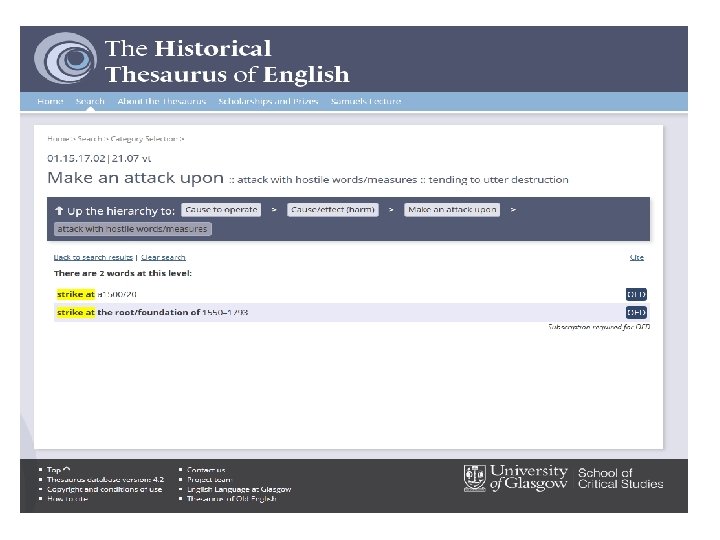The width and height of the screenshot is (720, 540).
Task: Go up to 'attack with hostile words/measures'
Action: (x=133, y=229)
